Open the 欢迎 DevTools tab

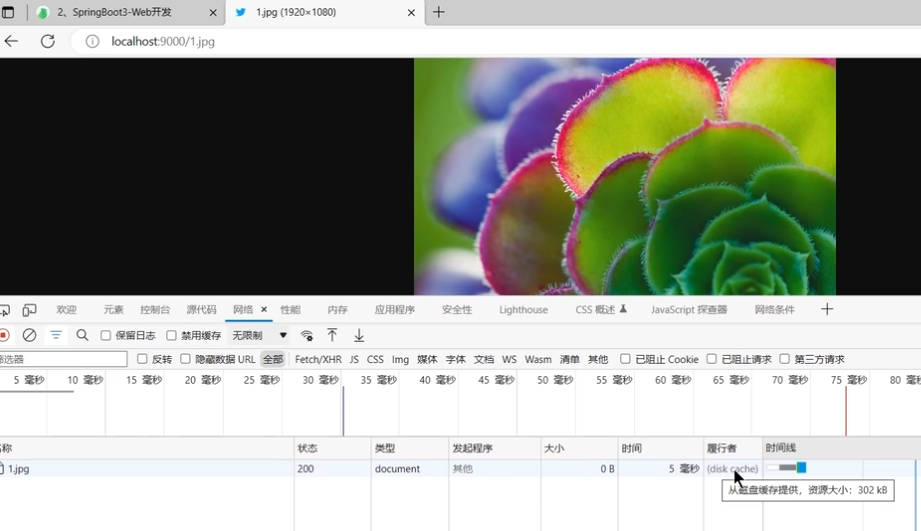tap(66, 310)
